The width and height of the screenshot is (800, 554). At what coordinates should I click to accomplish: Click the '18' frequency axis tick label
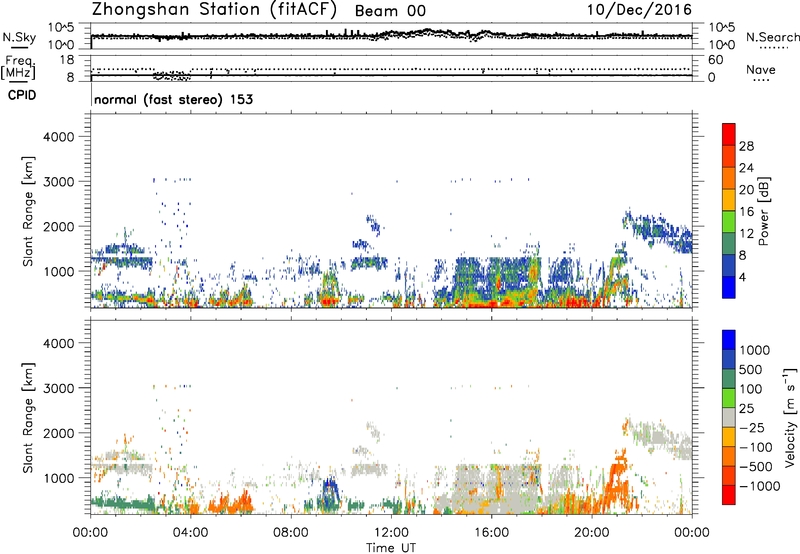[67, 60]
